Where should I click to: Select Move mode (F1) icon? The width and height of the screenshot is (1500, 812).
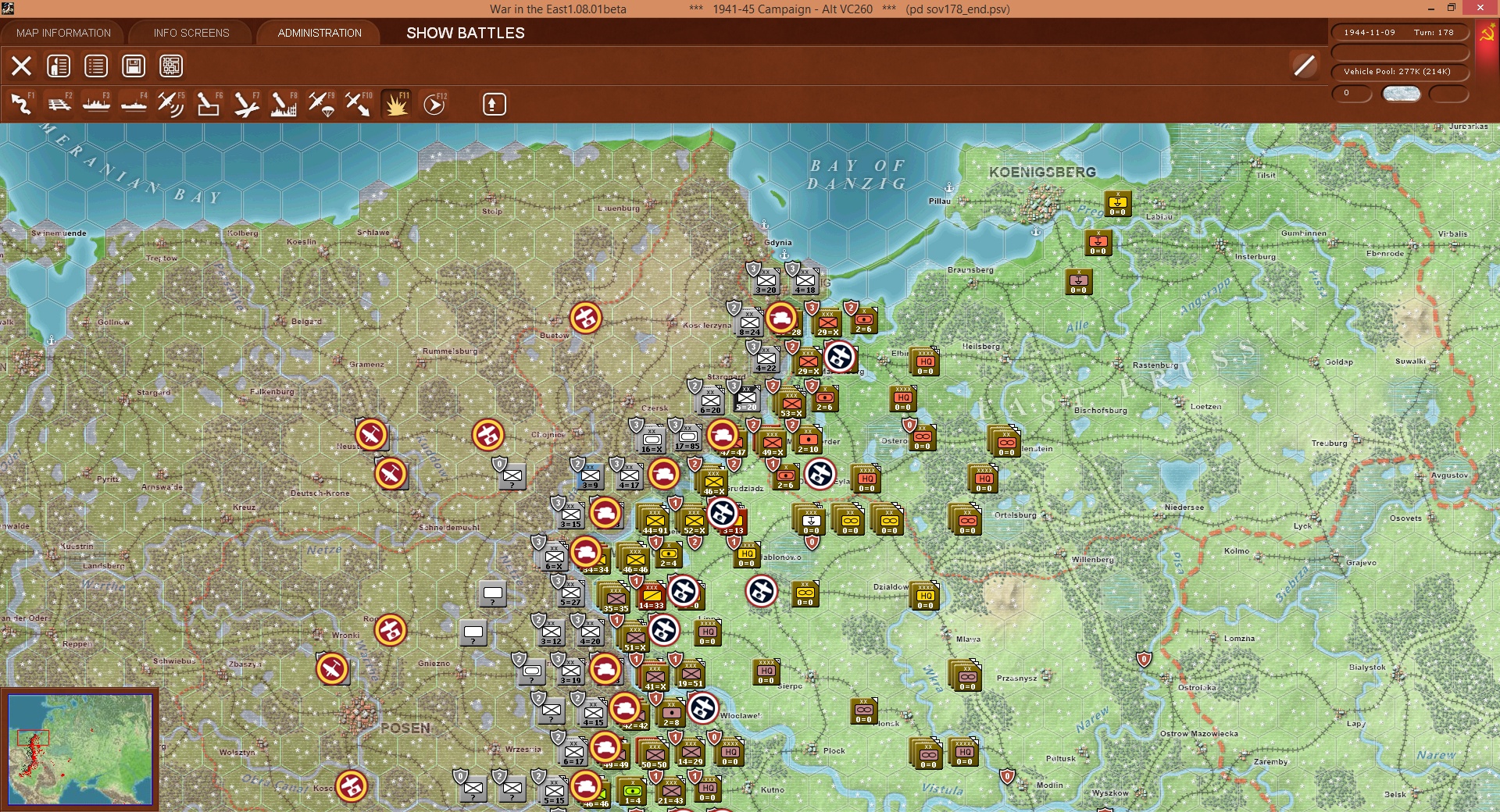pyautogui.click(x=21, y=104)
